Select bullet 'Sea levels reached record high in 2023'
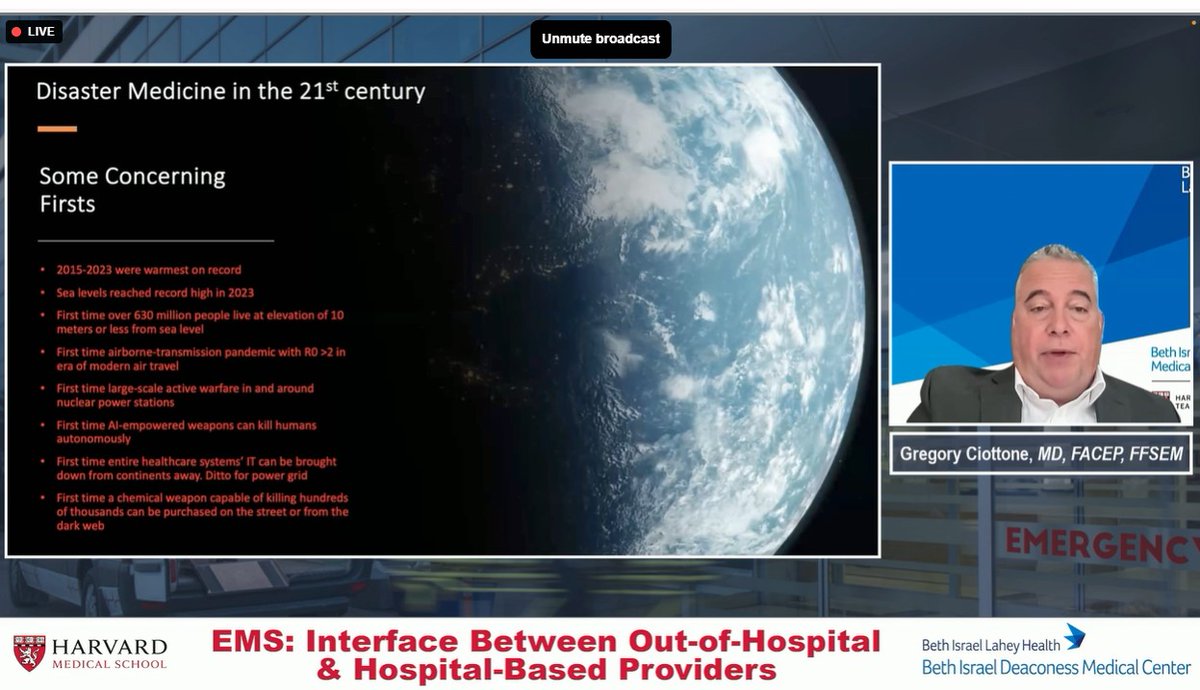This screenshot has height=690, width=1200. pos(155,292)
